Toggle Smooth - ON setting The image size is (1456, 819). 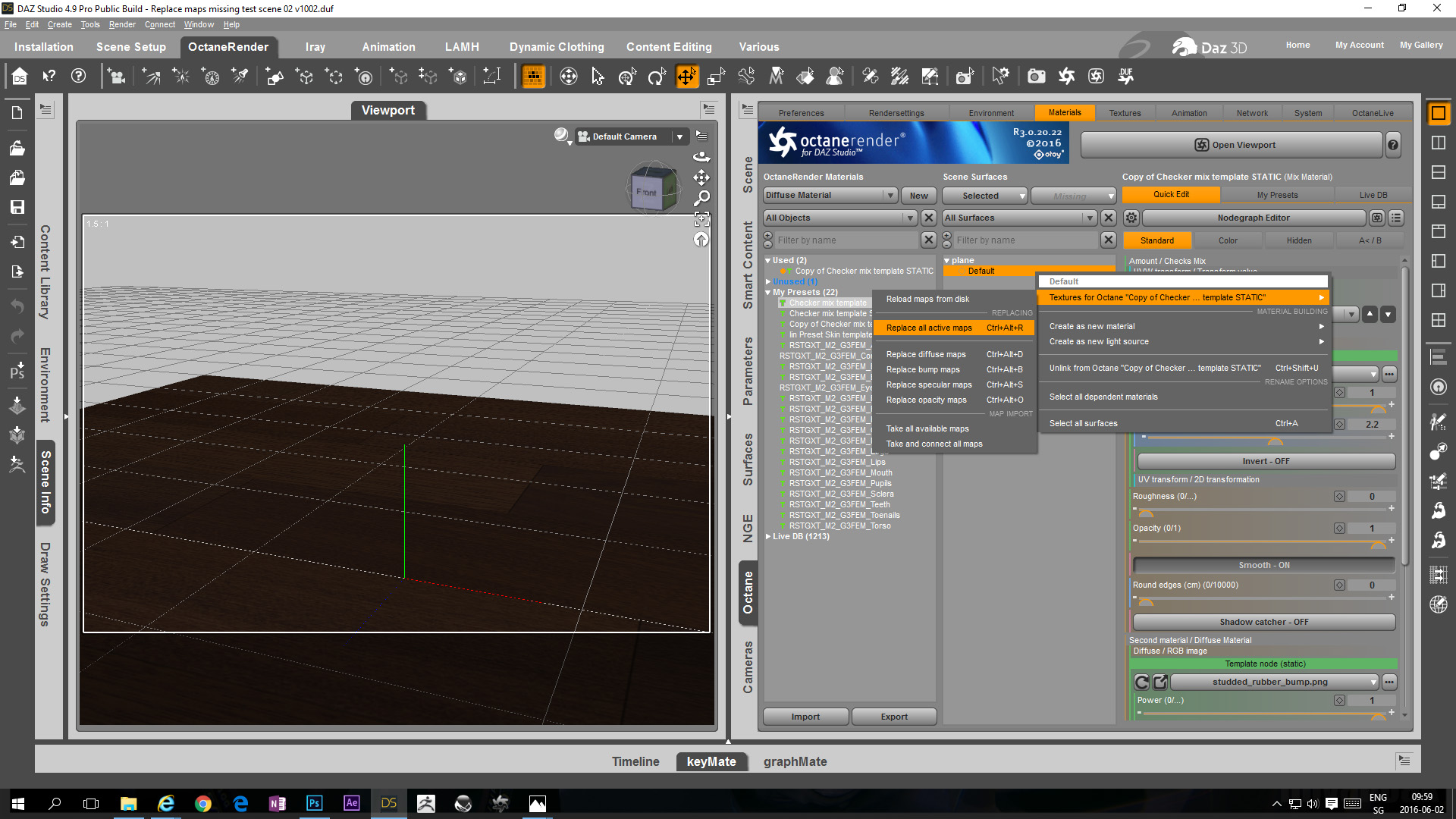pyautogui.click(x=1263, y=565)
